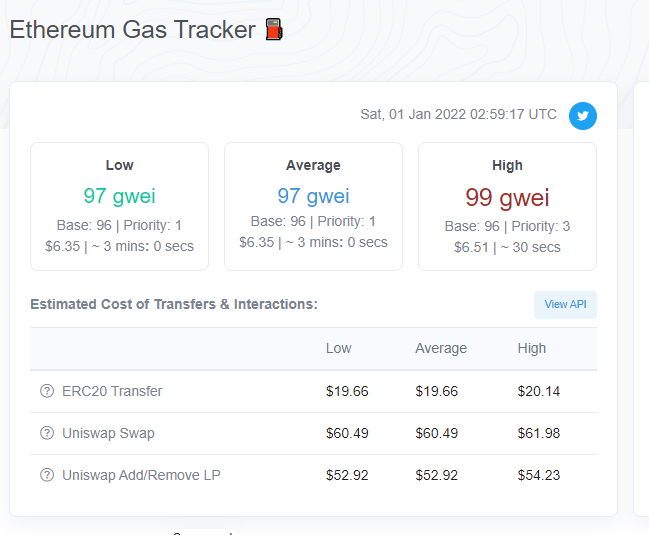This screenshot has width=649, height=535.
Task: Click help icon beside Uniswap Add/Remove LP
Action: [x=47, y=475]
